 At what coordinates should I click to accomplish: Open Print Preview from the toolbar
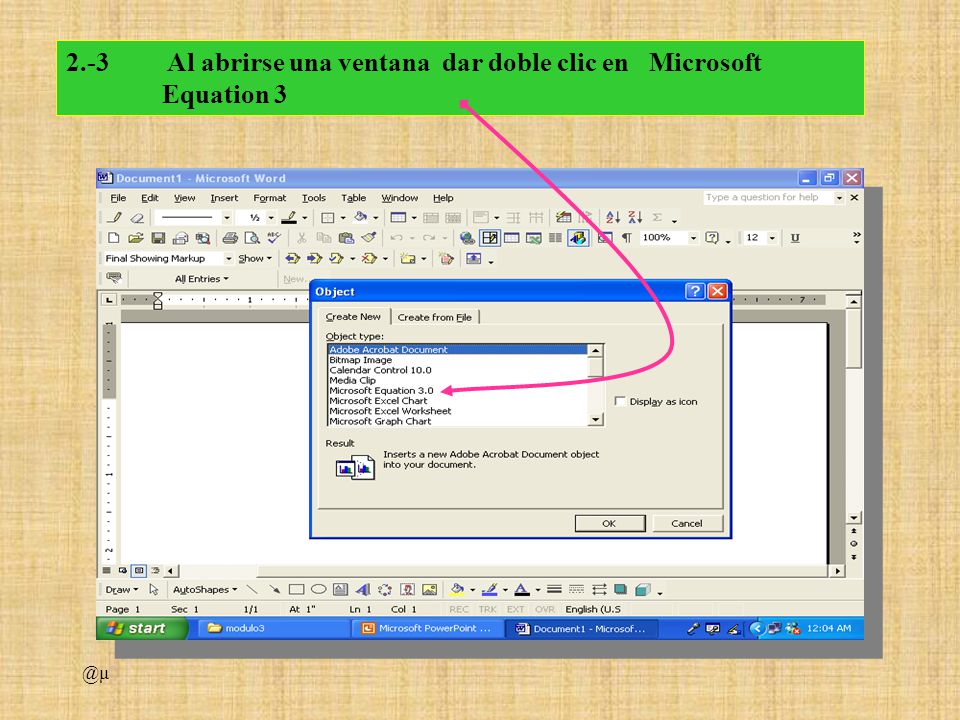[252, 238]
